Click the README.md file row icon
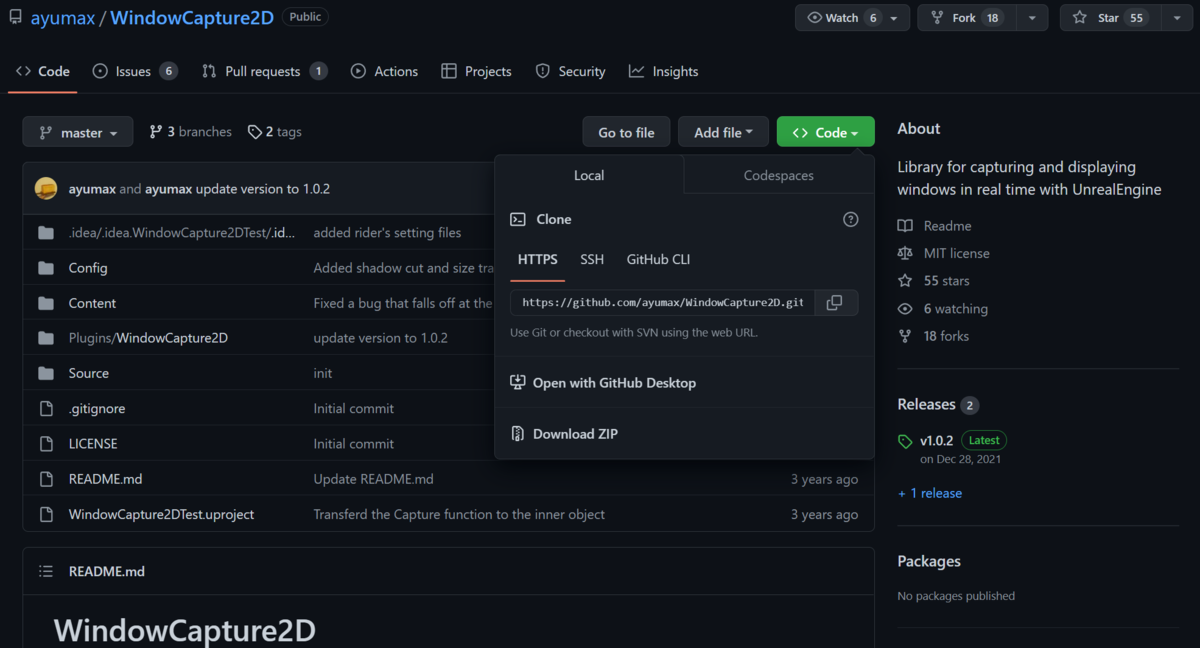The height and width of the screenshot is (648, 1200). [x=45, y=479]
